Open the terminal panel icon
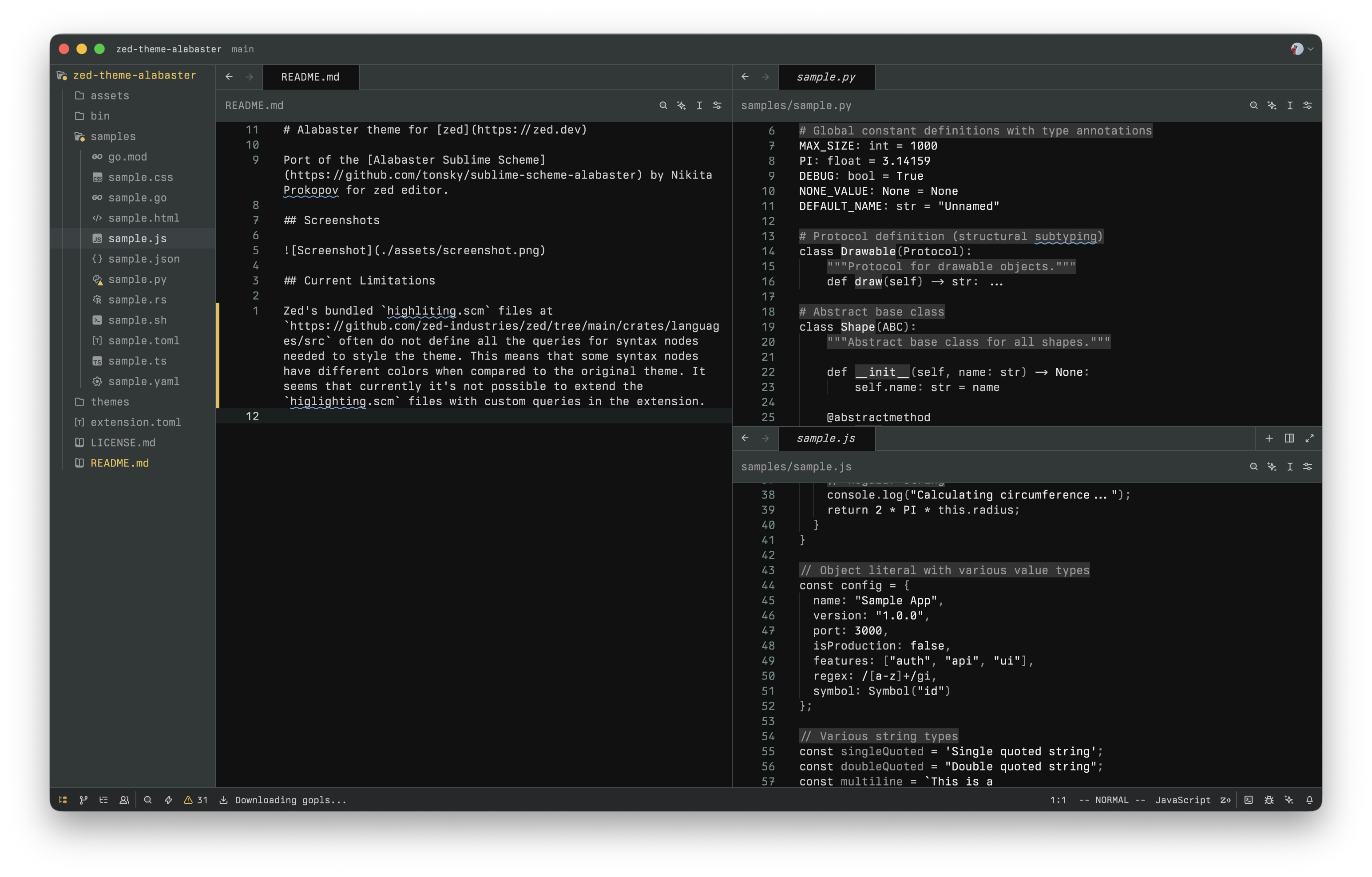 click(1249, 799)
